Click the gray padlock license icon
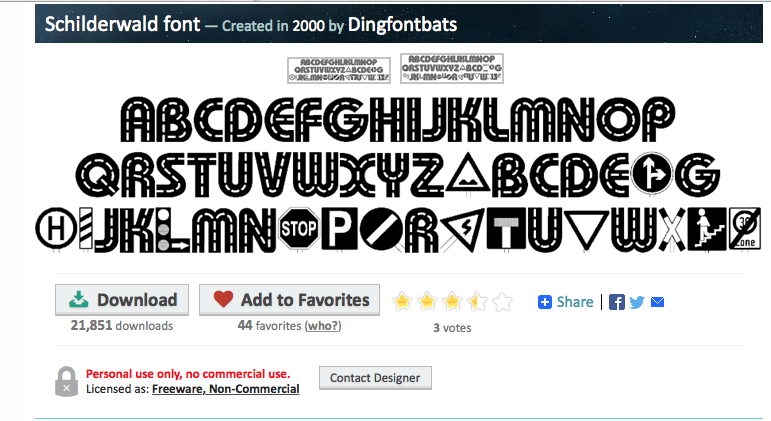The image size is (771, 421). (x=66, y=381)
